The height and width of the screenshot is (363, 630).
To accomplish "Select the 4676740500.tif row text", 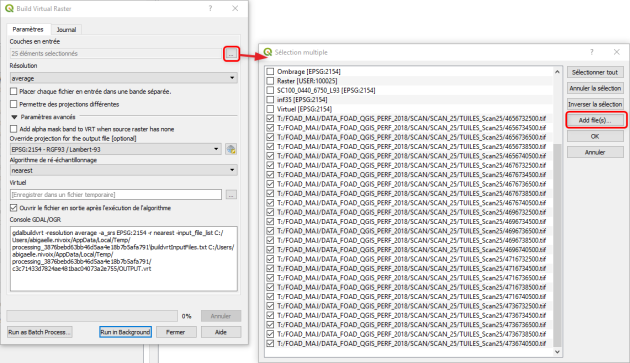I will (x=411, y=203).
